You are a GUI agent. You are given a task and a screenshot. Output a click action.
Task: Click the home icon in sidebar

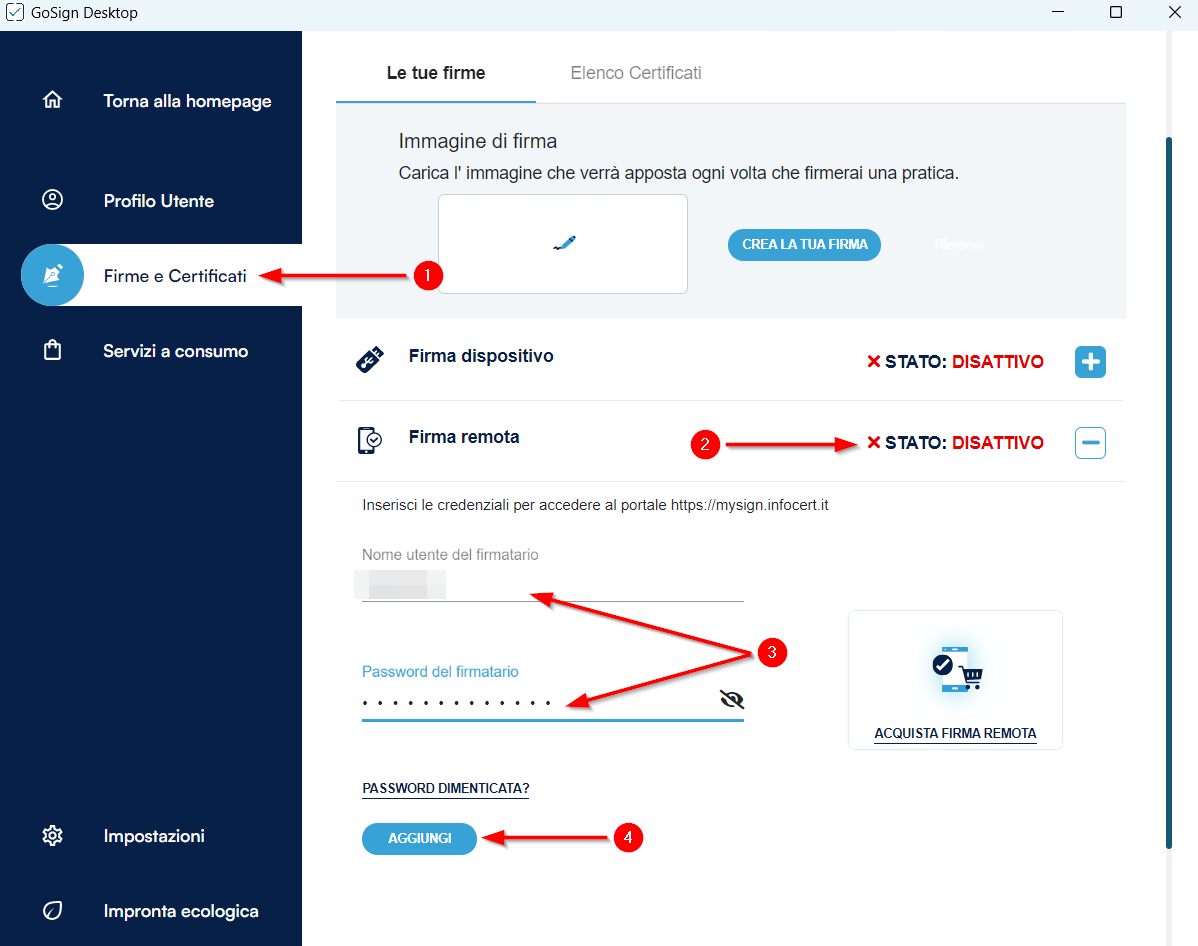[52, 100]
